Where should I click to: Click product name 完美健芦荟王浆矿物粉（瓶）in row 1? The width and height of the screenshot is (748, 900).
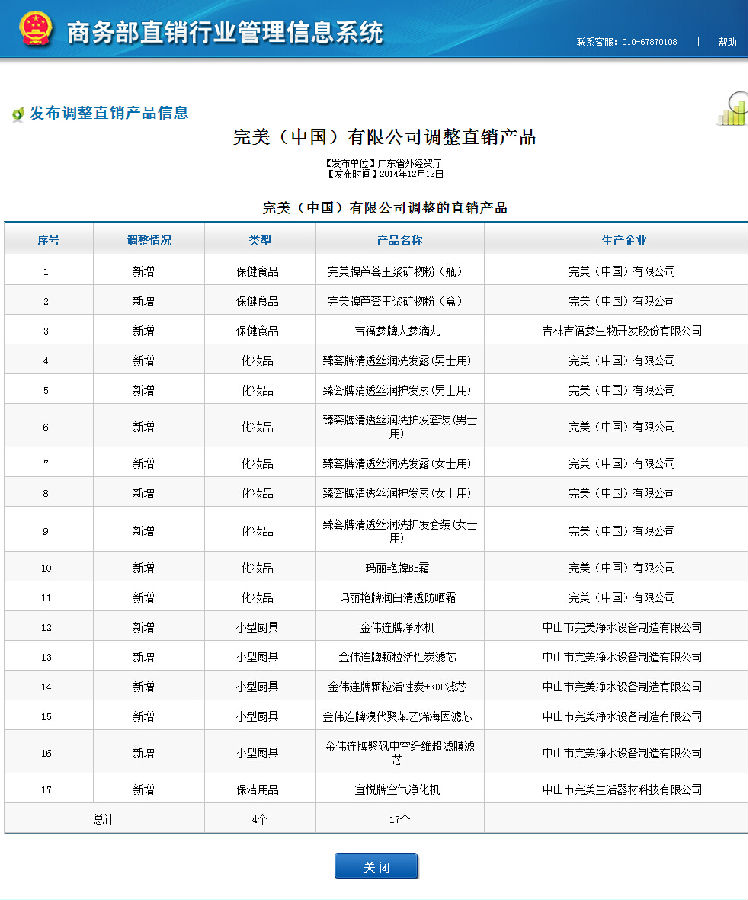395,271
